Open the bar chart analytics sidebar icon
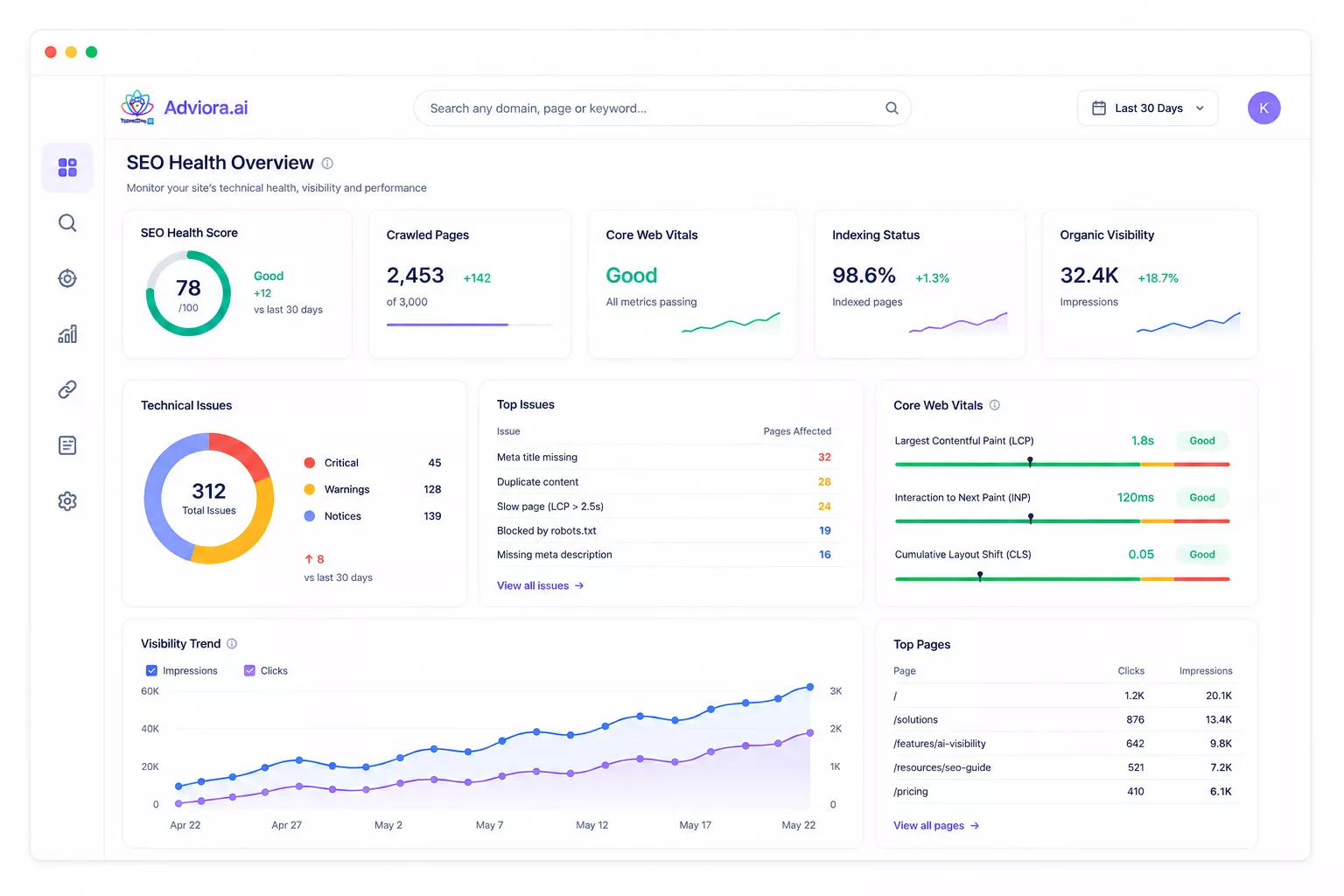The width and height of the screenshot is (1344, 896). click(67, 334)
